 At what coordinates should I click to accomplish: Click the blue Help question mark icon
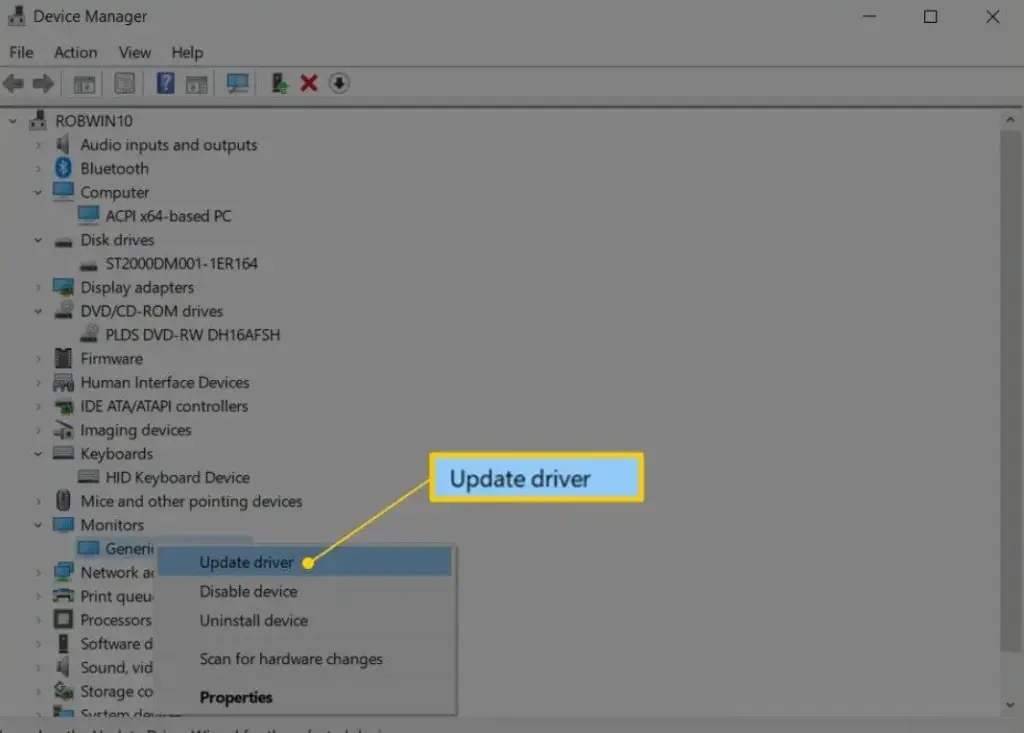point(166,84)
